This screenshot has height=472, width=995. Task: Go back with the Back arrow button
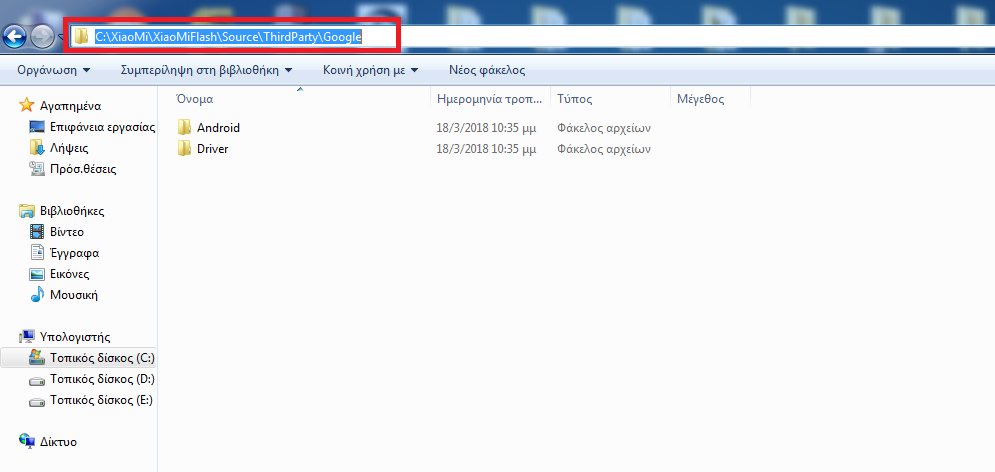tap(14, 37)
